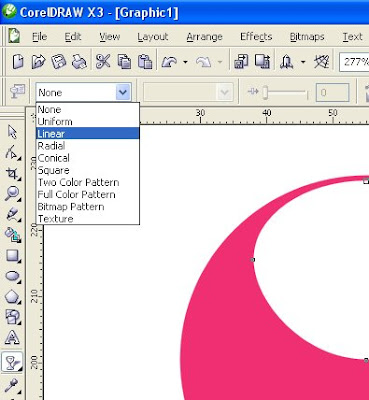Open the Text menu

click(352, 37)
